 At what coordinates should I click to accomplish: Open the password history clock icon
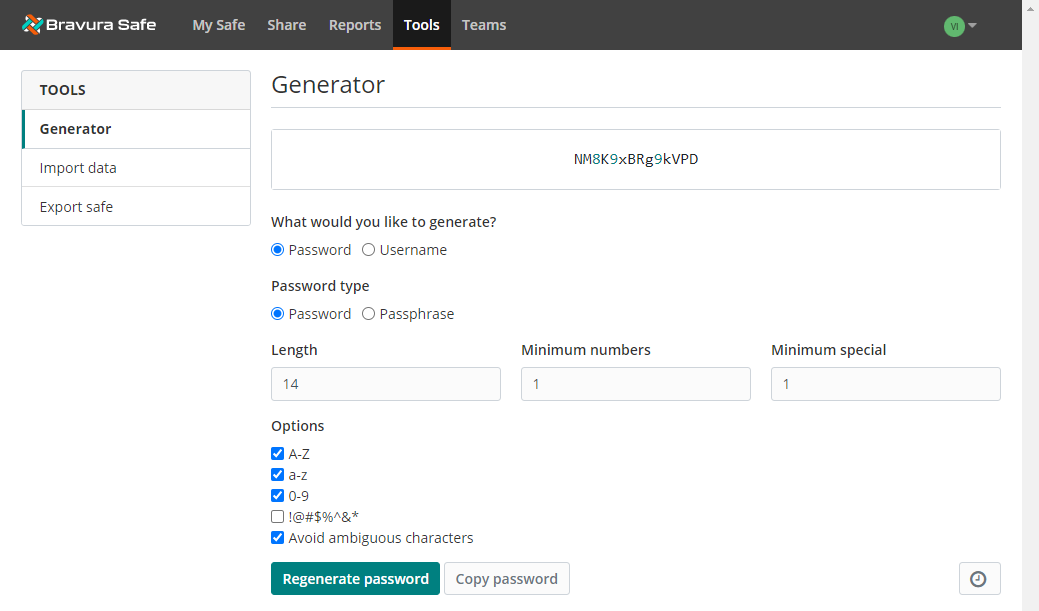click(x=979, y=578)
